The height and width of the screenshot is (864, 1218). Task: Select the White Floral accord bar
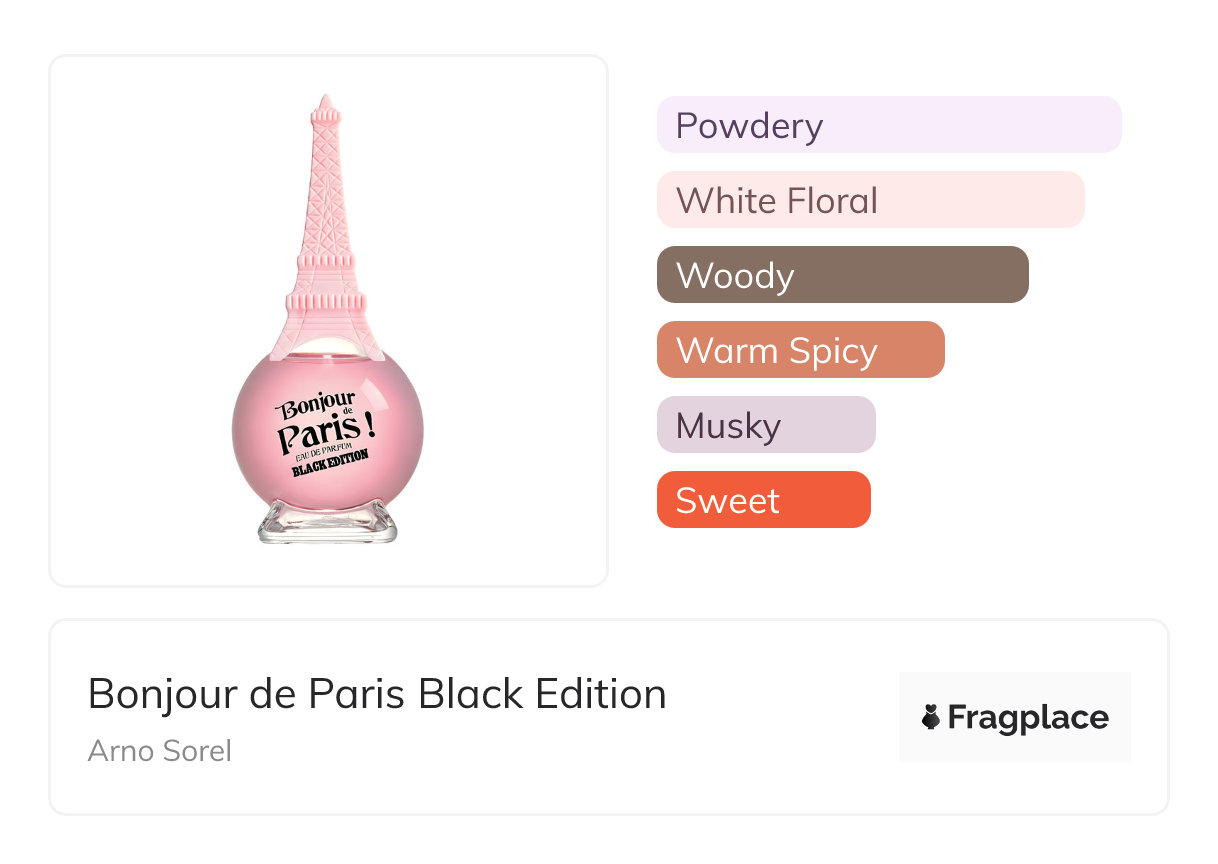pos(871,200)
